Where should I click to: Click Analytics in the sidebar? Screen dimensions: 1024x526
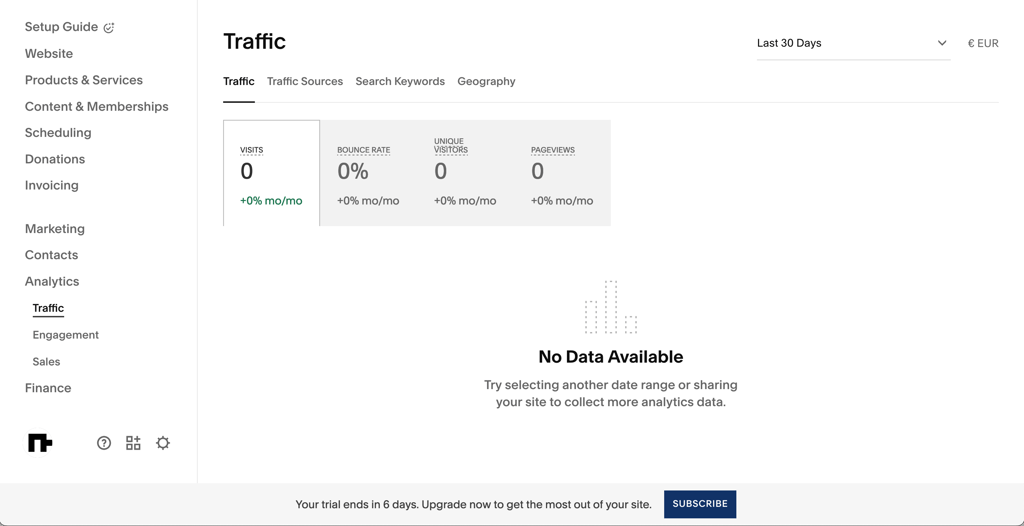click(52, 282)
